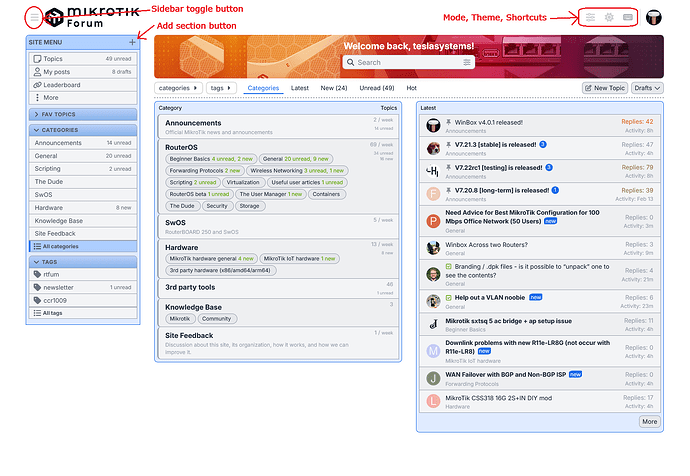Switch to the Latest tab
Screen dimensions: 690x476
pos(300,88)
